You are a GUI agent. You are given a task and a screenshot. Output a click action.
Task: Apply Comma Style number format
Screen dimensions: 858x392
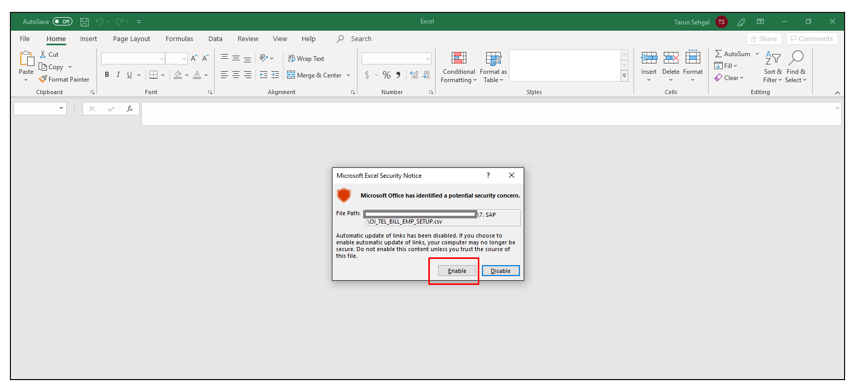click(x=398, y=75)
